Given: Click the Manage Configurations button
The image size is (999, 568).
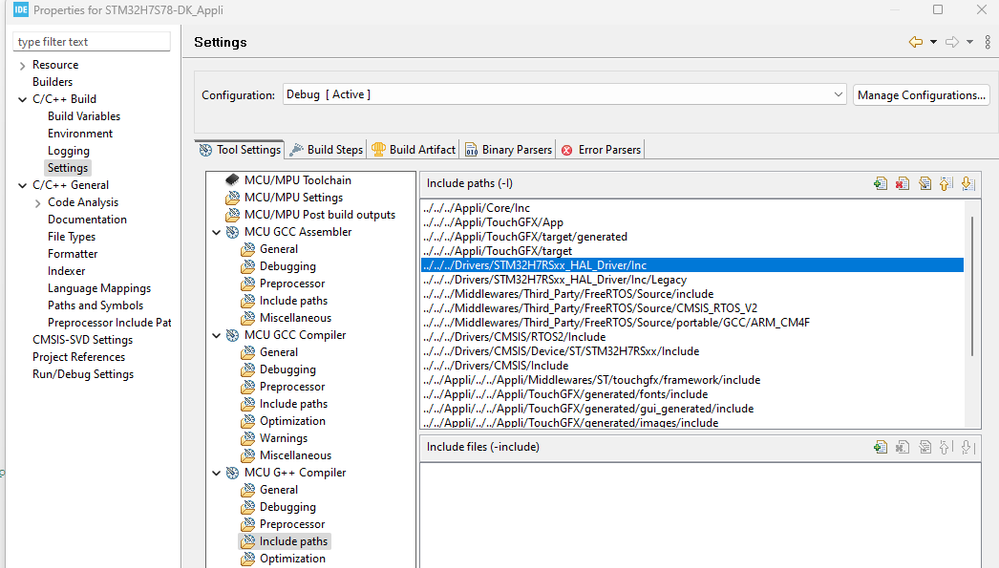Looking at the screenshot, I should pyautogui.click(x=921, y=95).
